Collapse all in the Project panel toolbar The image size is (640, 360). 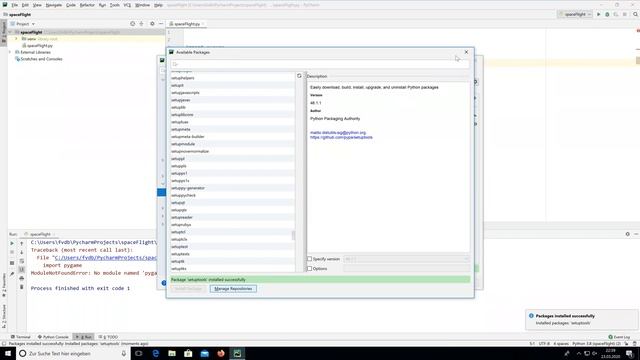pyautogui.click(x=141, y=24)
